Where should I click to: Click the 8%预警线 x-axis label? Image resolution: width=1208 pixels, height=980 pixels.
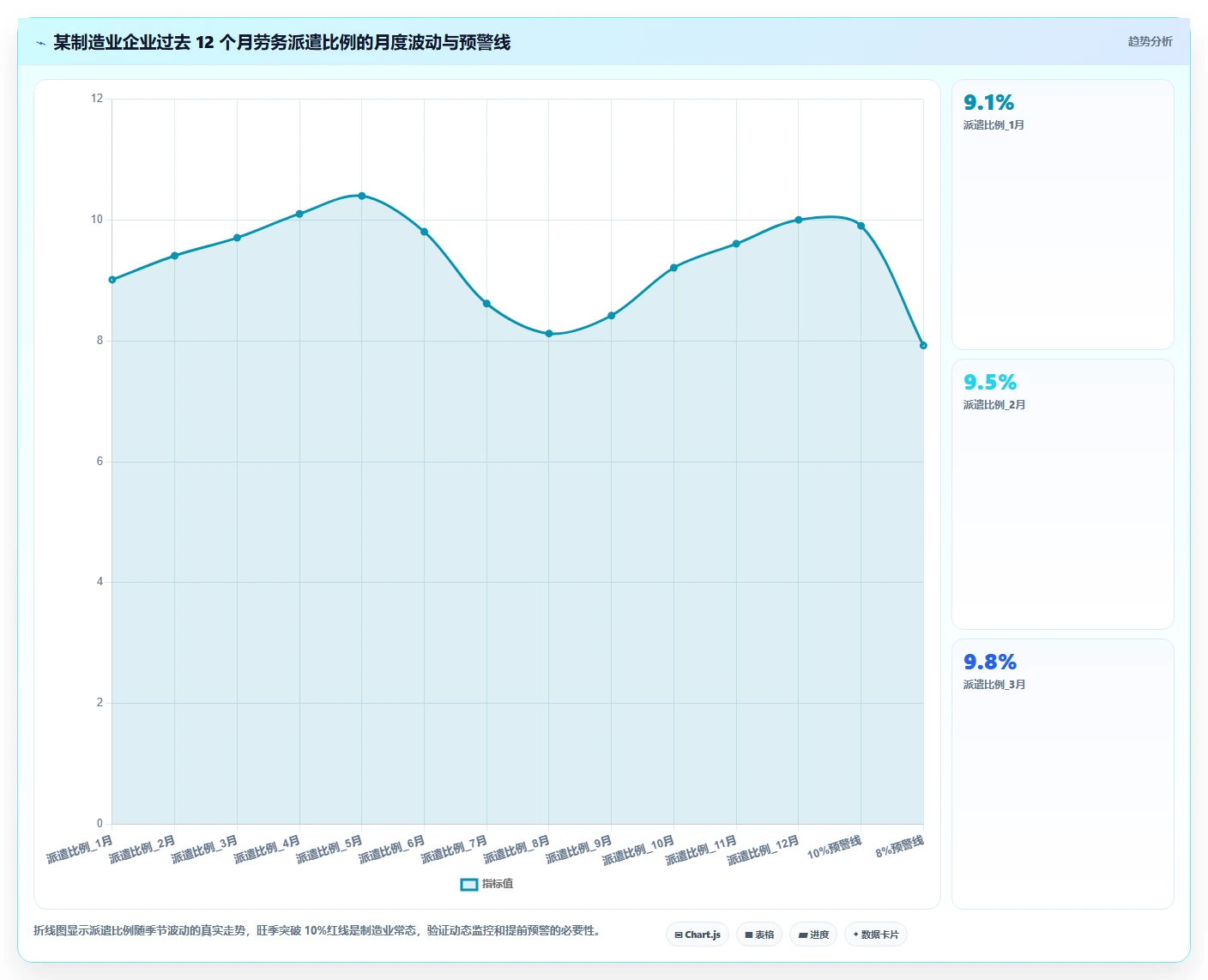pos(899,846)
